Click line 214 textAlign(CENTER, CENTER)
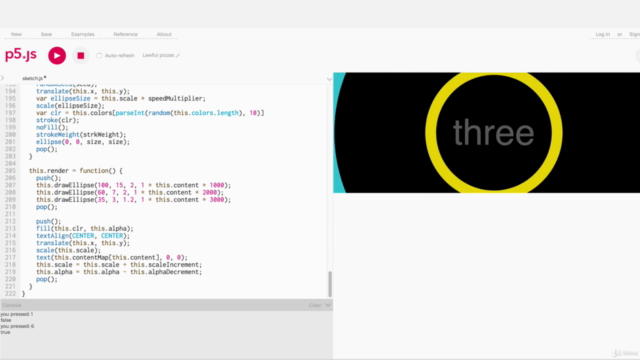 click(x=83, y=236)
